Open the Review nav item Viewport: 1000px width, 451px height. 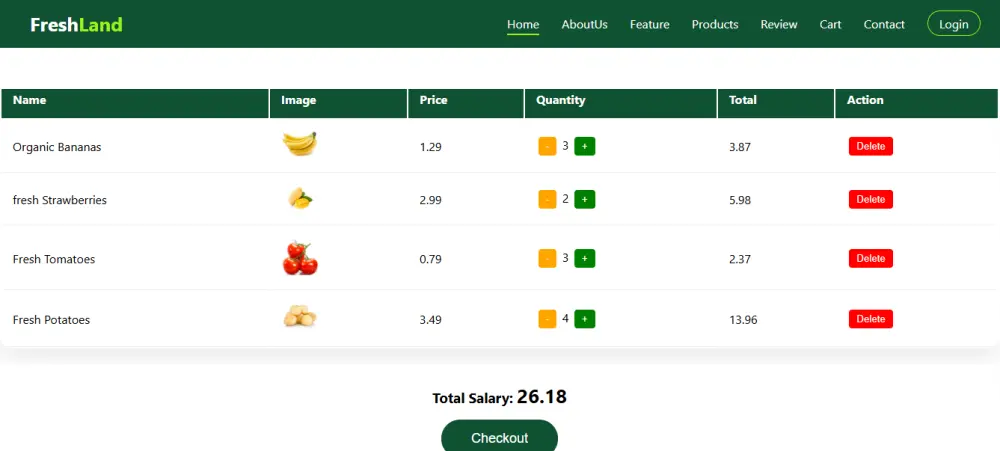point(779,24)
